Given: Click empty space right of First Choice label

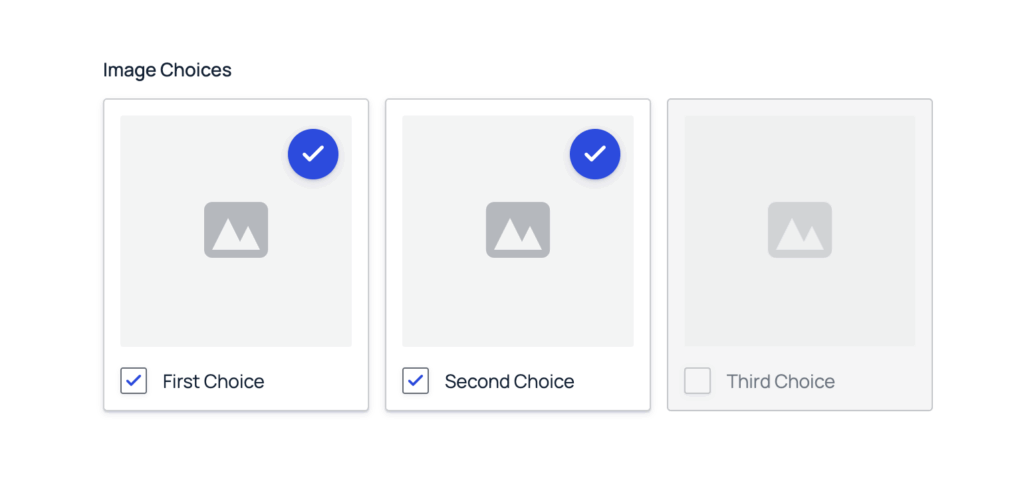Looking at the screenshot, I should click(x=315, y=381).
